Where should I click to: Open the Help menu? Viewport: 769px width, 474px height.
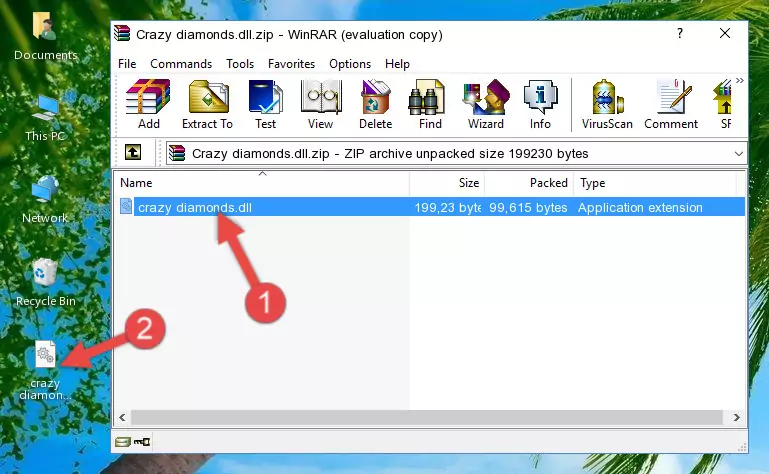[x=397, y=64]
